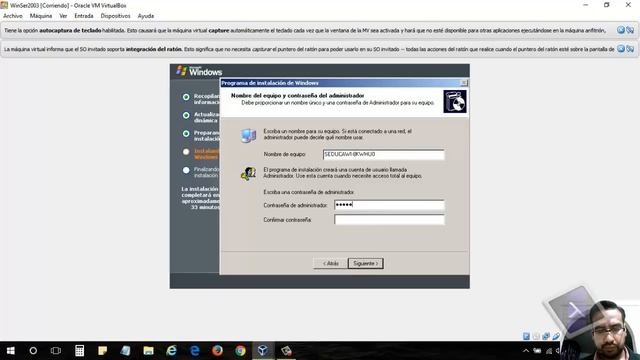
Task: Restore down the VirtualBox window
Action: pos(607,5)
